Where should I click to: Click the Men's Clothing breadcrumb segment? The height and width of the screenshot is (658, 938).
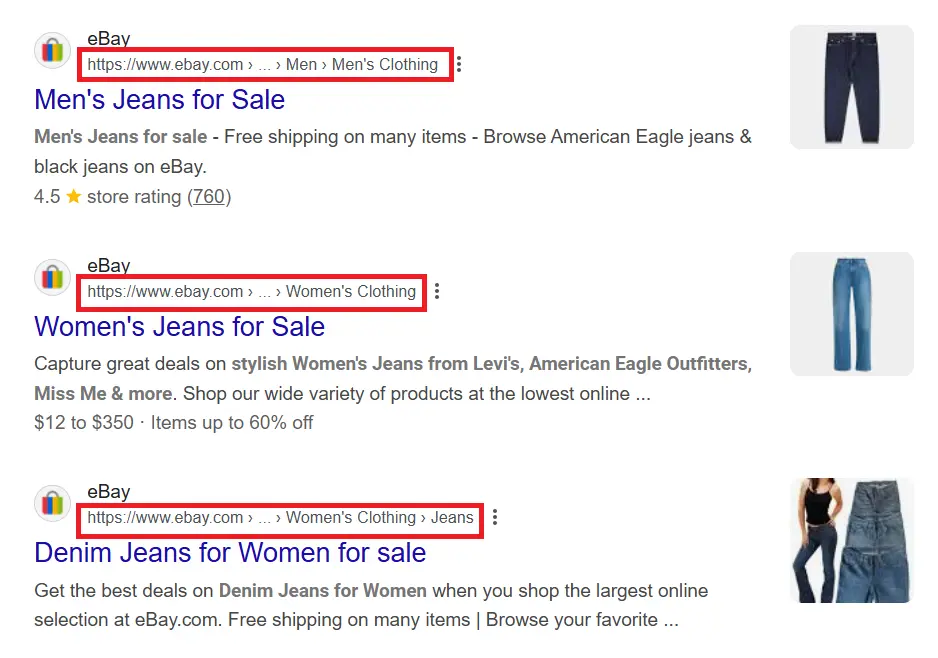[384, 64]
